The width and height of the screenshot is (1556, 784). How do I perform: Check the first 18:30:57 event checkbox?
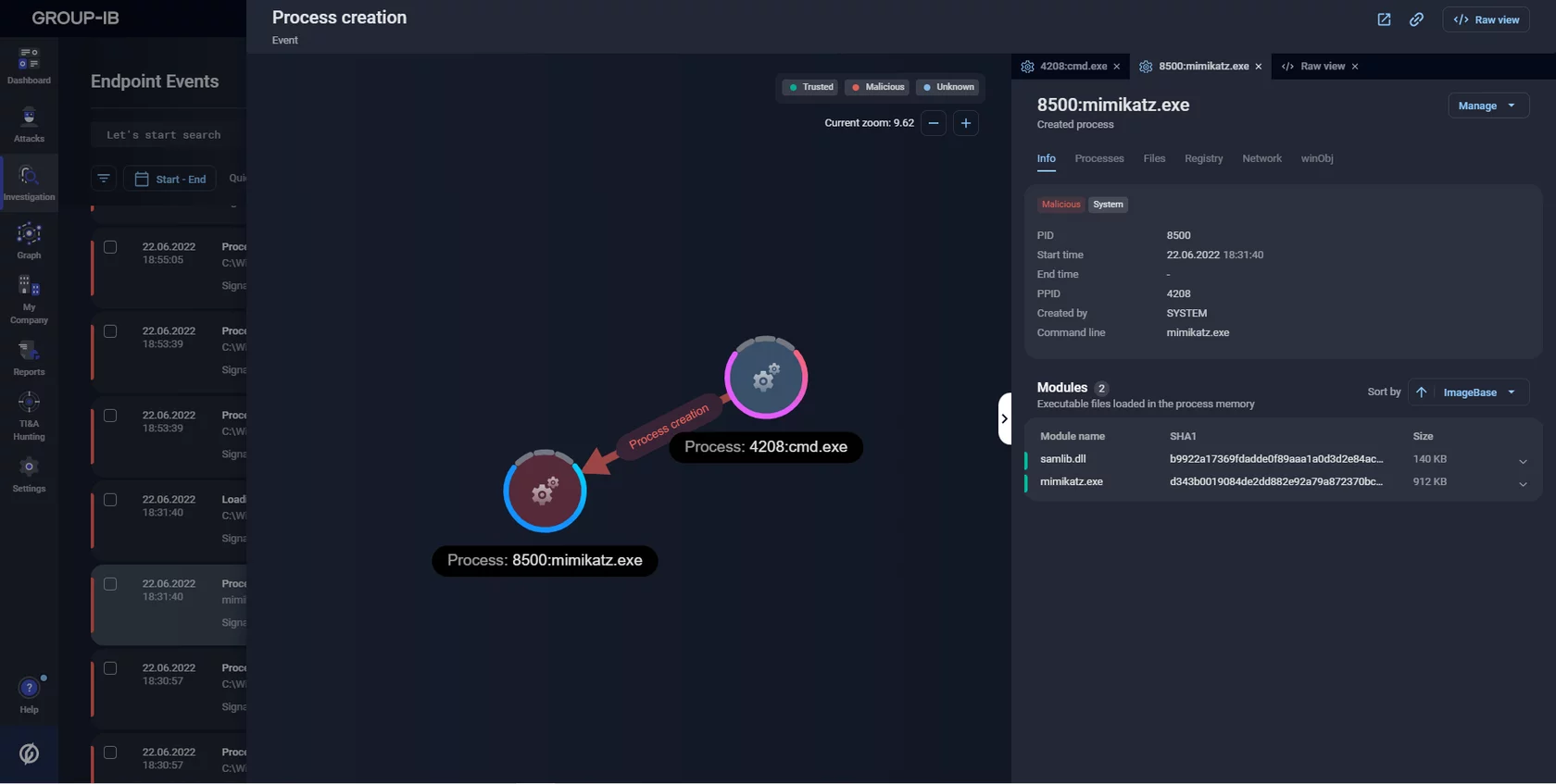point(110,668)
